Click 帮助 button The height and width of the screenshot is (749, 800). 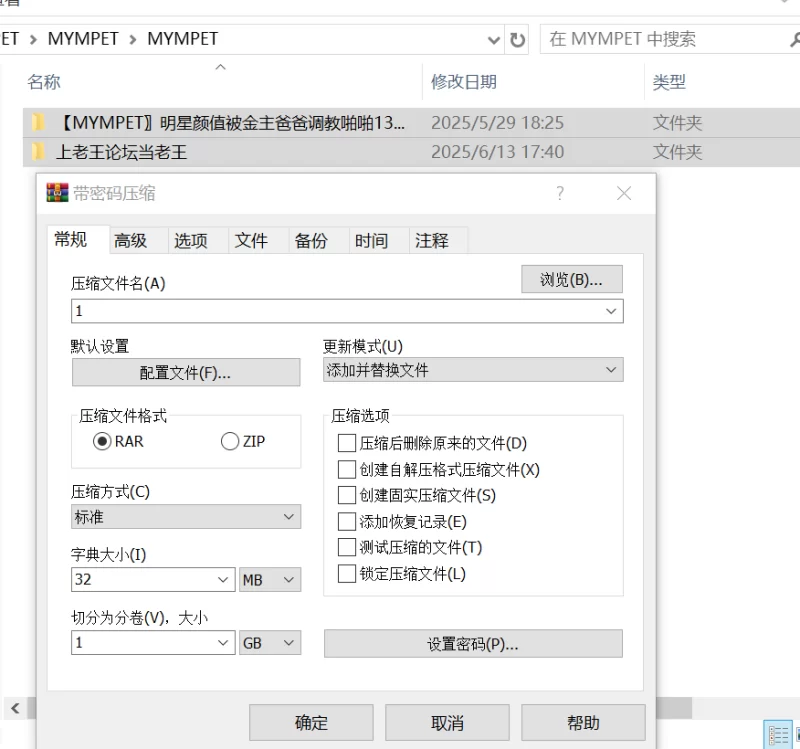click(x=583, y=722)
